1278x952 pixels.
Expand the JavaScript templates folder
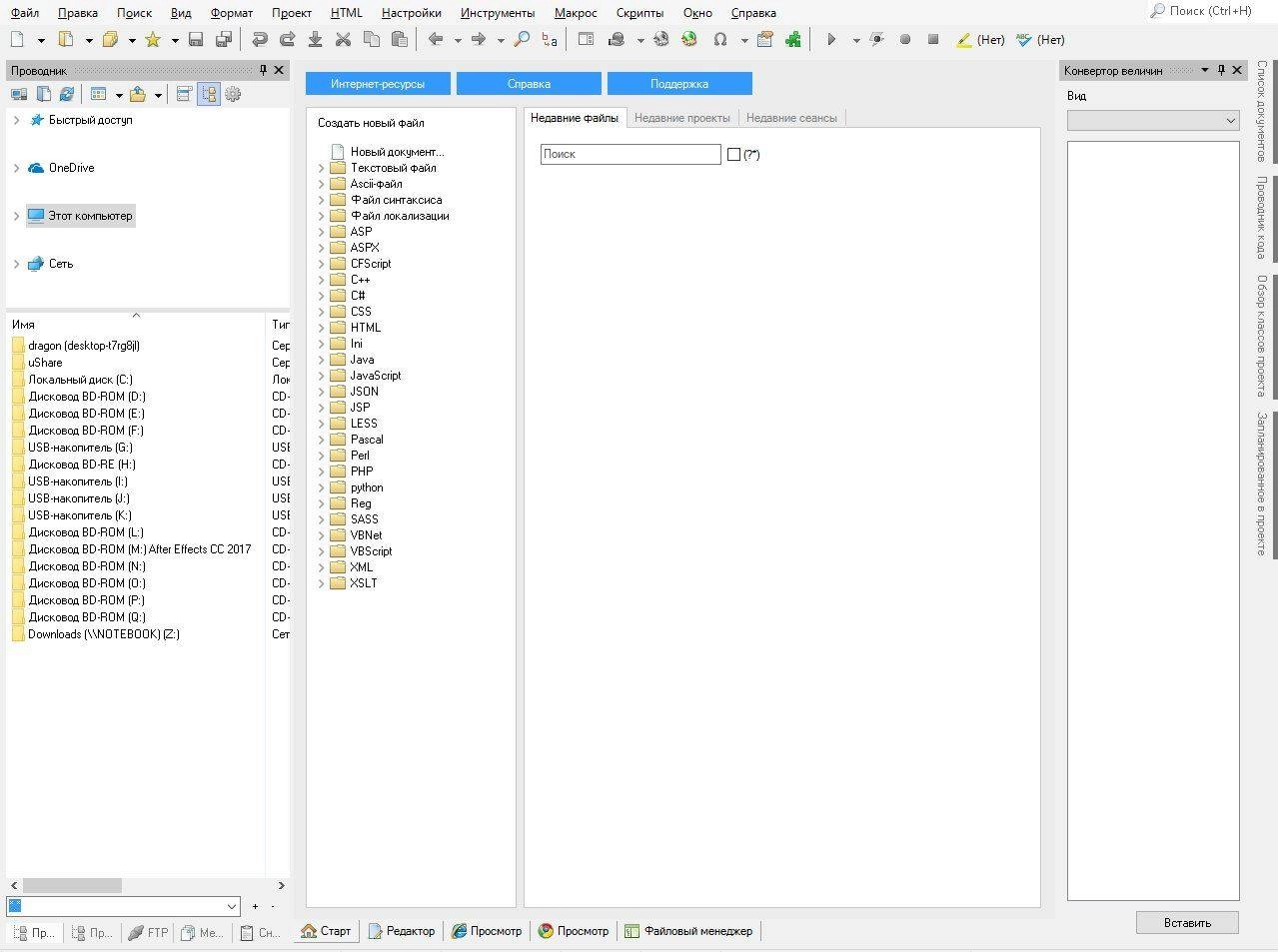point(322,376)
